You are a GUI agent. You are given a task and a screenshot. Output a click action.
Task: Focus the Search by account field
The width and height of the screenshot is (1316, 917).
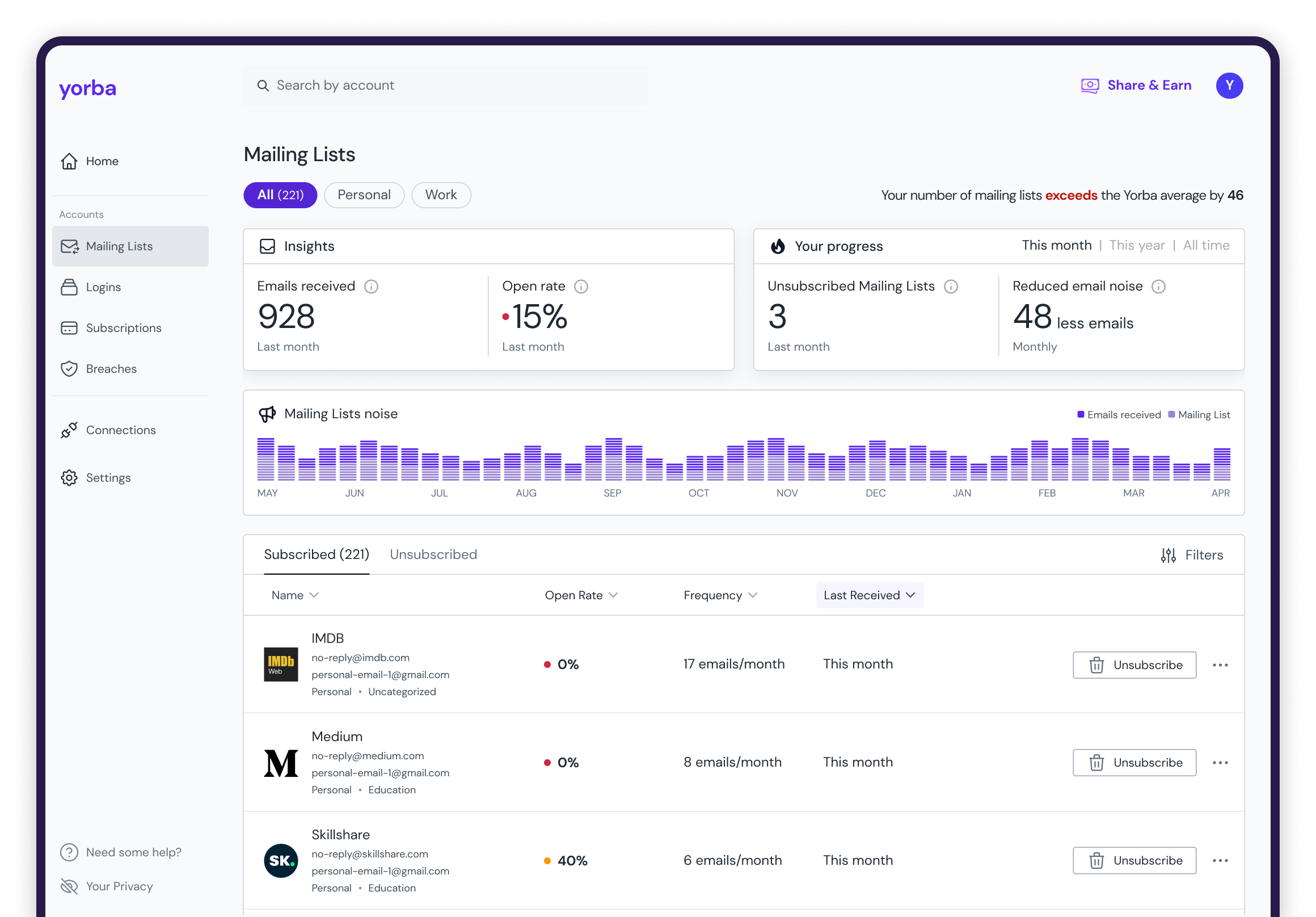pos(444,86)
